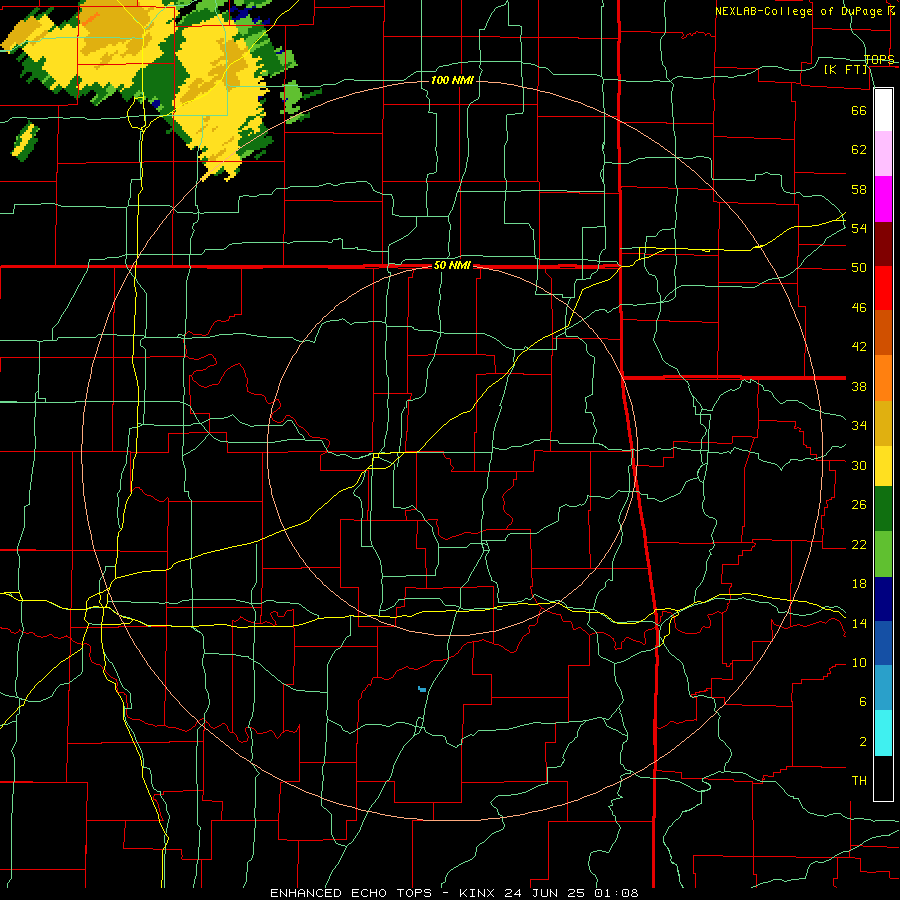Click the 'NEXLAB-College of DuPage' text
The width and height of the screenshot is (900, 900).
click(801, 11)
